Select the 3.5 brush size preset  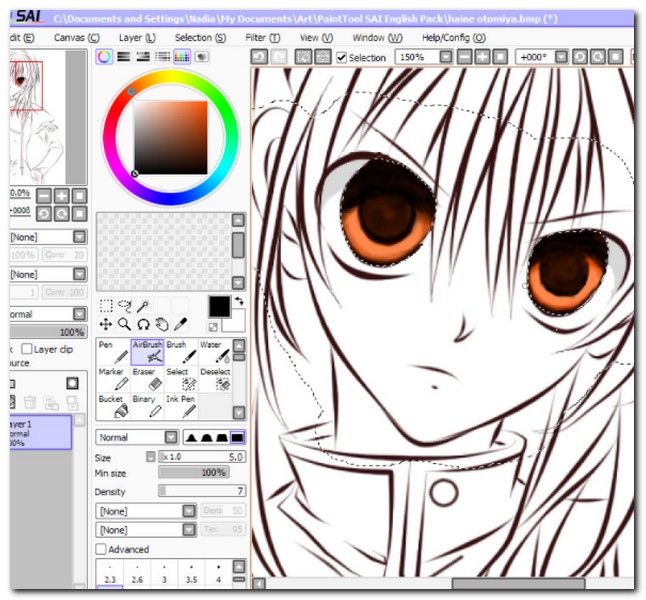(x=190, y=579)
